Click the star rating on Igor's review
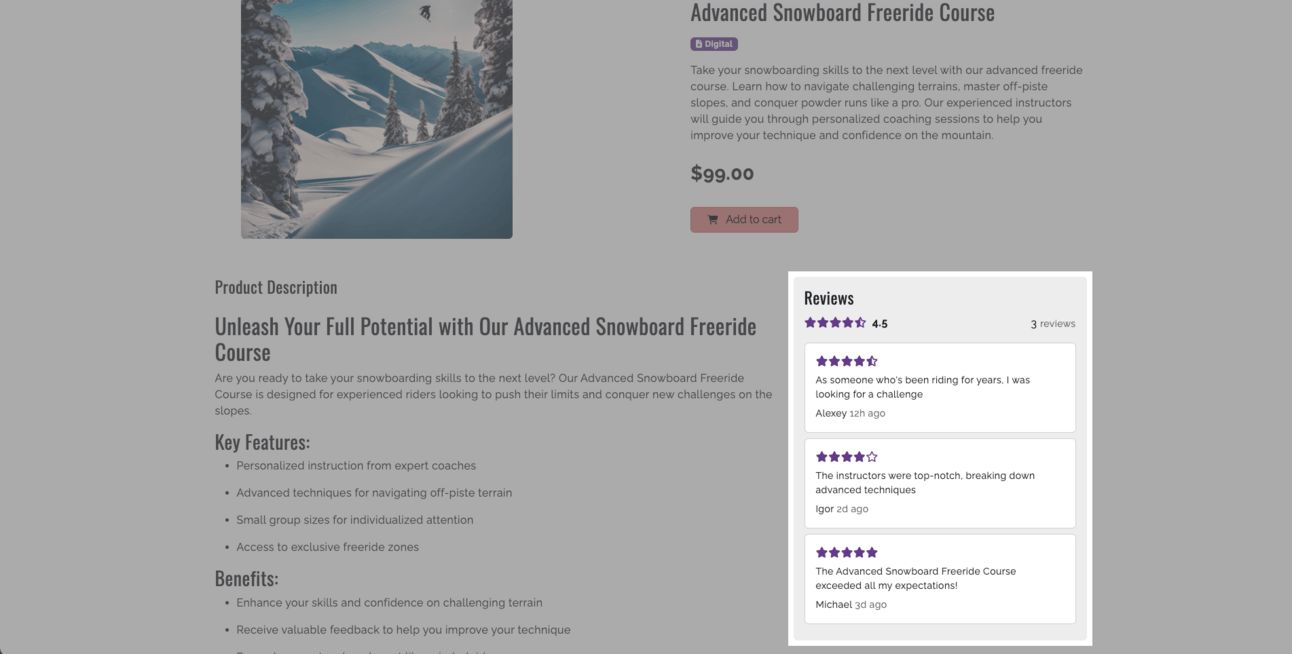The height and width of the screenshot is (654, 1292). [847, 457]
